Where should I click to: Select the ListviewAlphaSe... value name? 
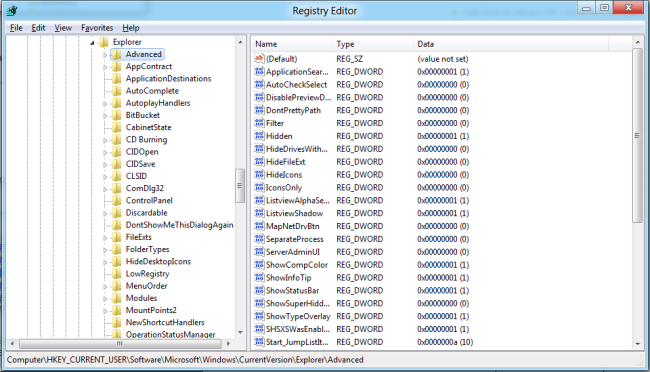tap(298, 200)
